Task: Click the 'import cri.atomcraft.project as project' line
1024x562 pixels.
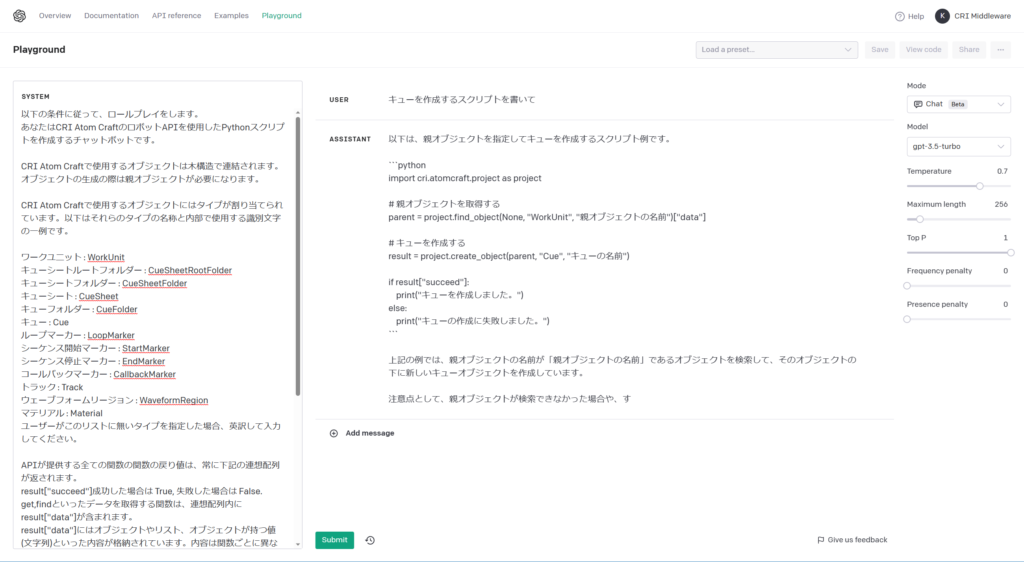Action: coord(464,178)
